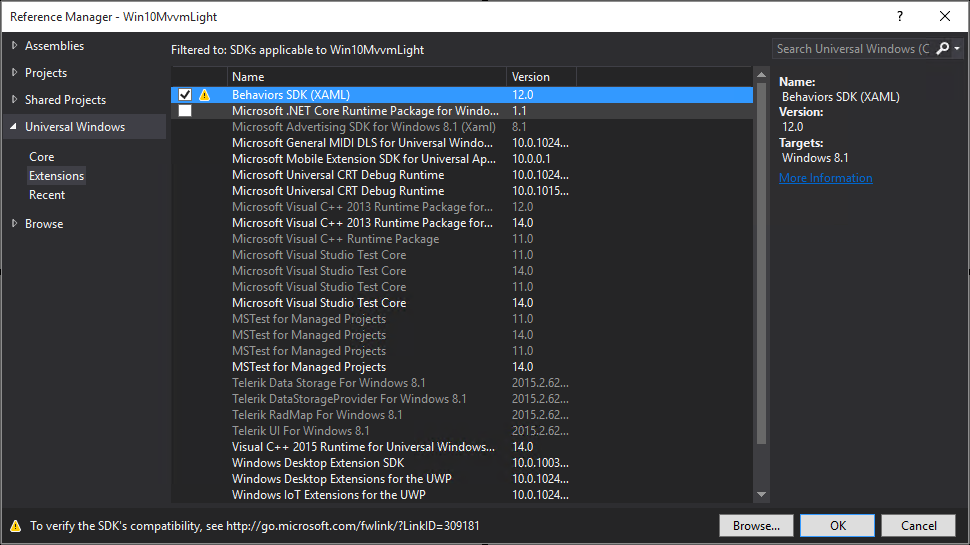Close the Reference Manager dialog

point(945,17)
